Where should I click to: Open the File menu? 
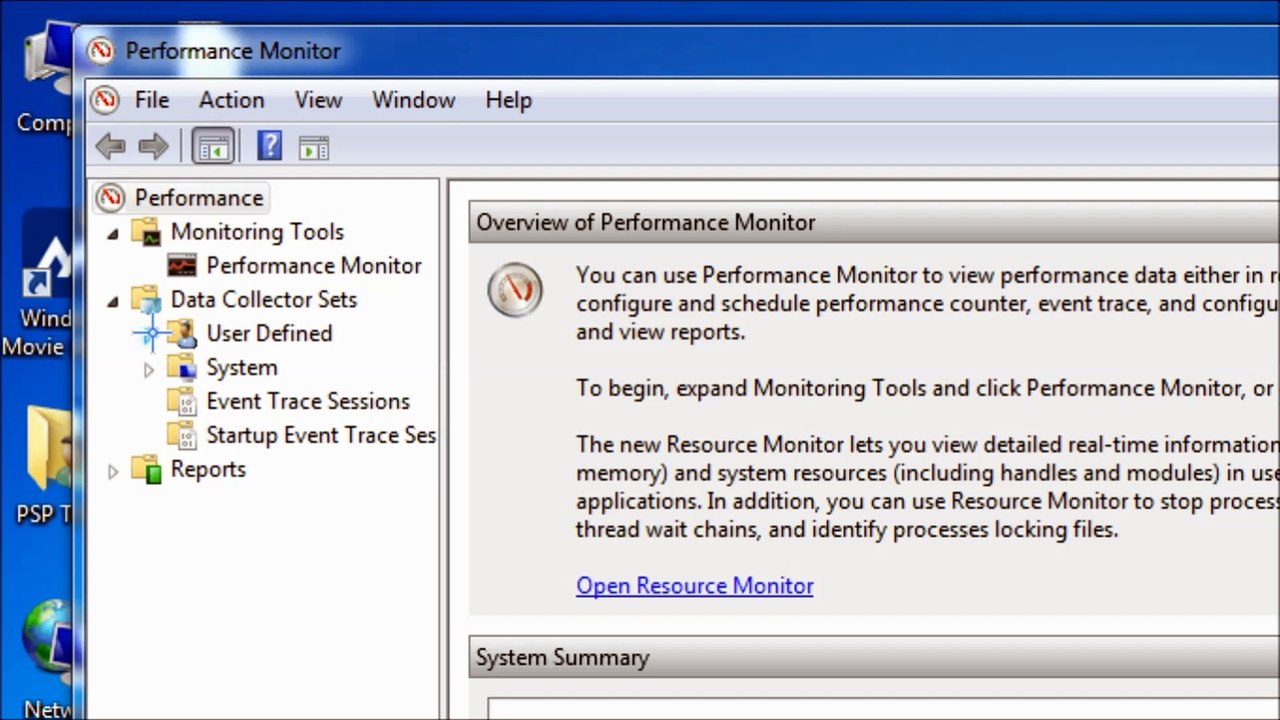pyautogui.click(x=152, y=100)
